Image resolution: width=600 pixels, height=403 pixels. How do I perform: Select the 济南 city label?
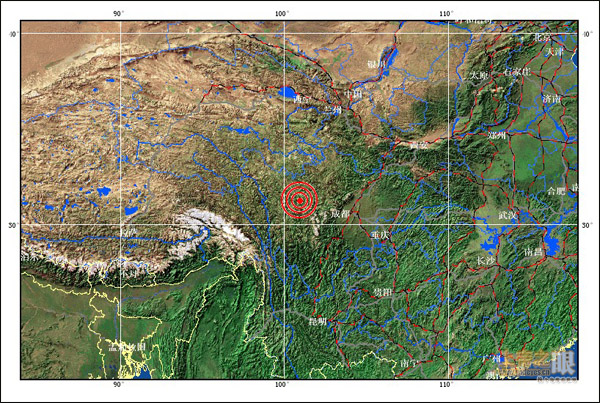tap(551, 99)
